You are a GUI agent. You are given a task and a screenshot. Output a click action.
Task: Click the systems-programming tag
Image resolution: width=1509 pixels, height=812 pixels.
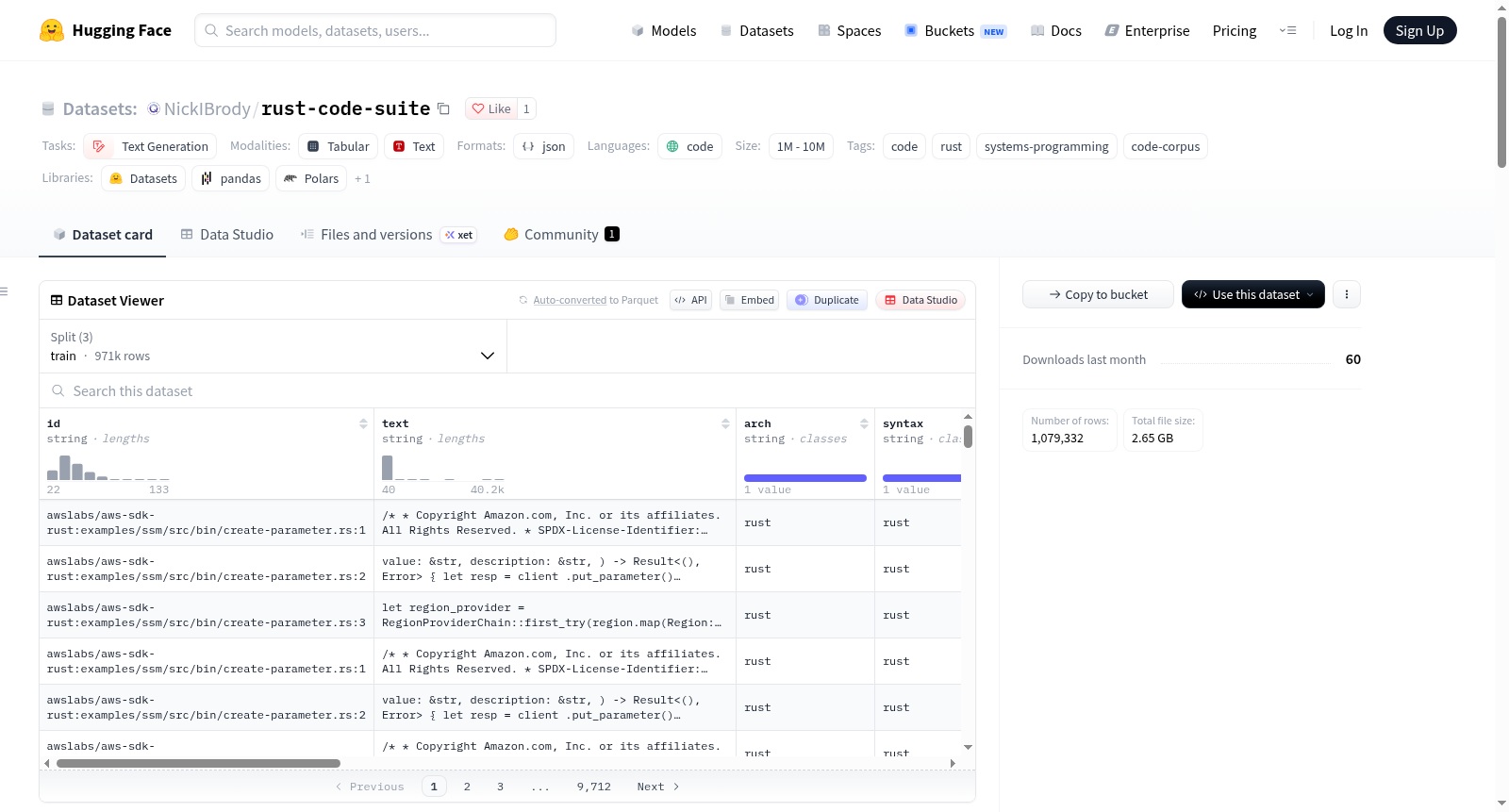click(1047, 146)
